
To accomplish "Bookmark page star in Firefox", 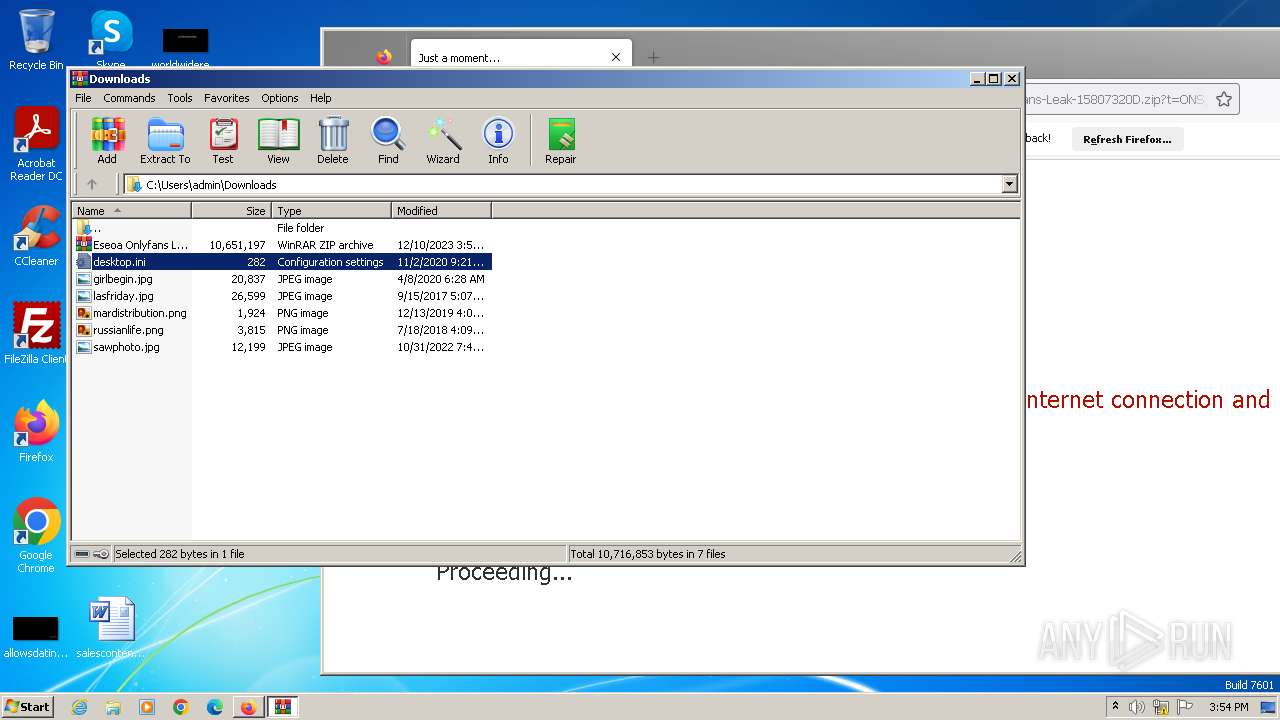I will tap(1224, 99).
